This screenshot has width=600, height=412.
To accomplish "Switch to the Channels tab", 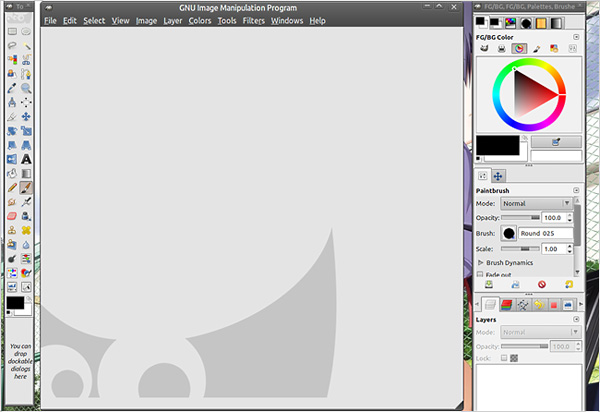I will click(506, 305).
